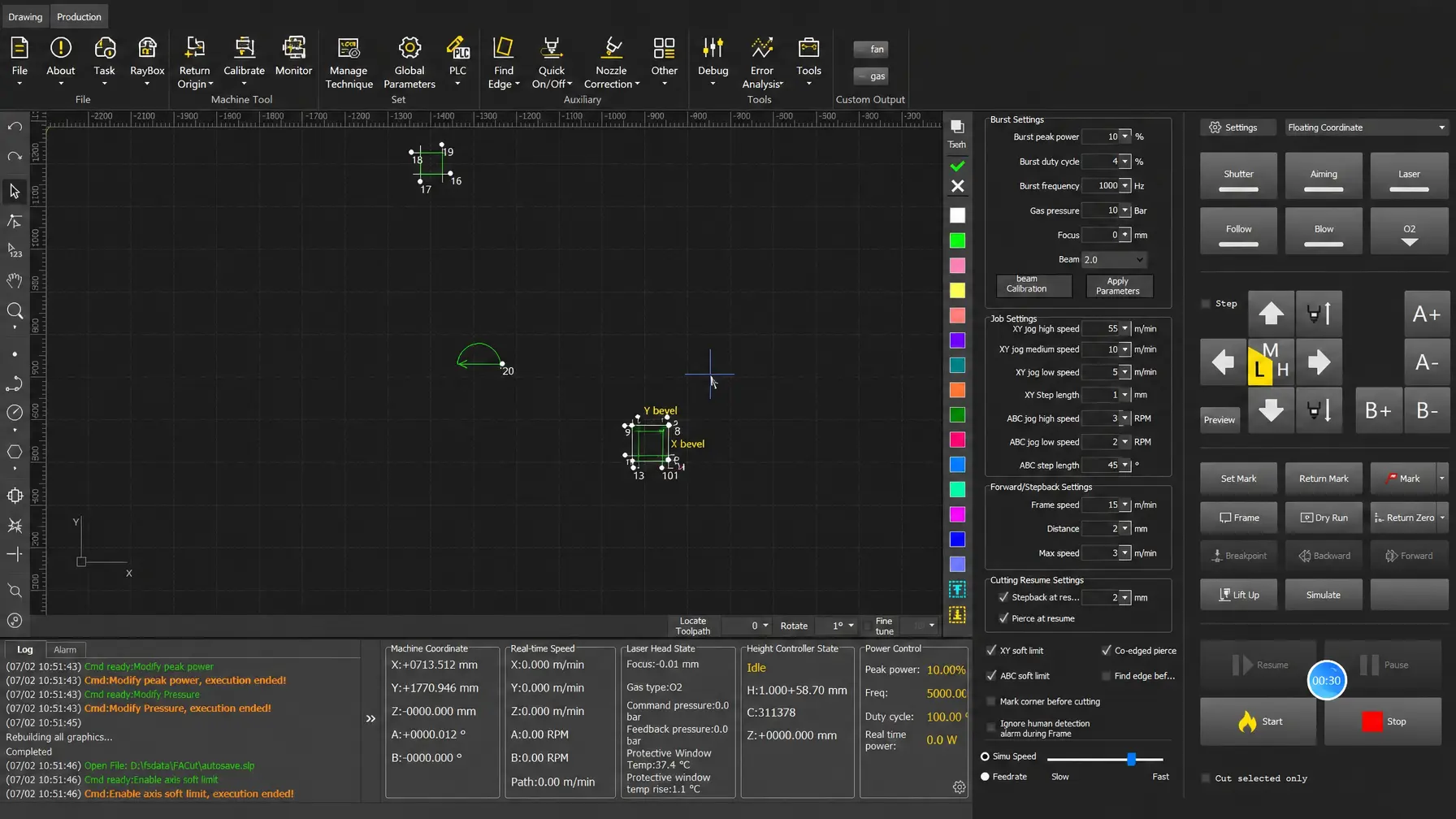Click the Apply Parameters button

1118,286
